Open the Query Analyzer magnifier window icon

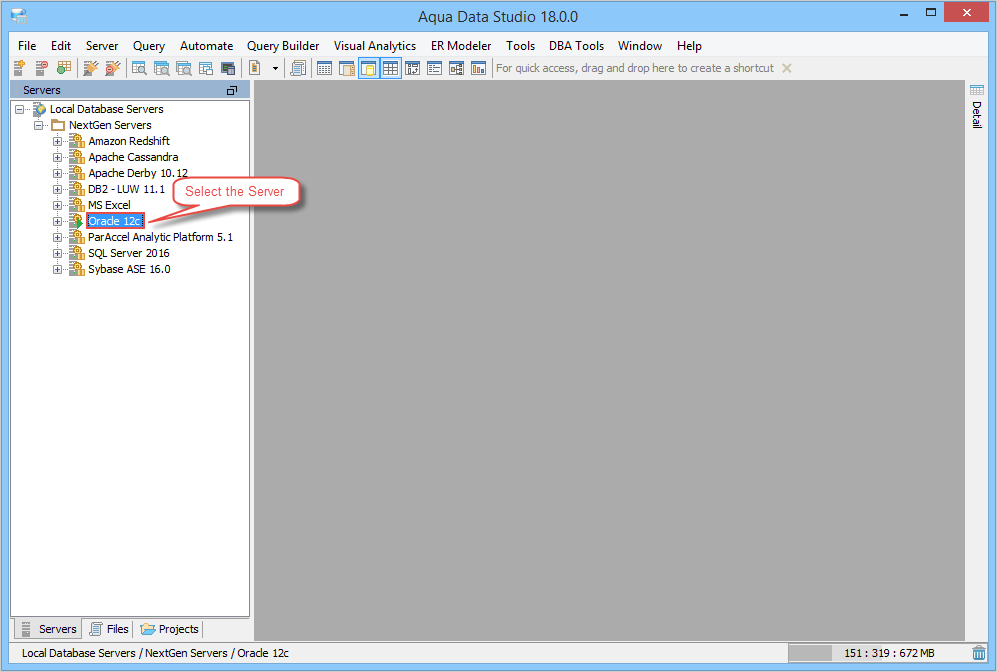point(139,68)
